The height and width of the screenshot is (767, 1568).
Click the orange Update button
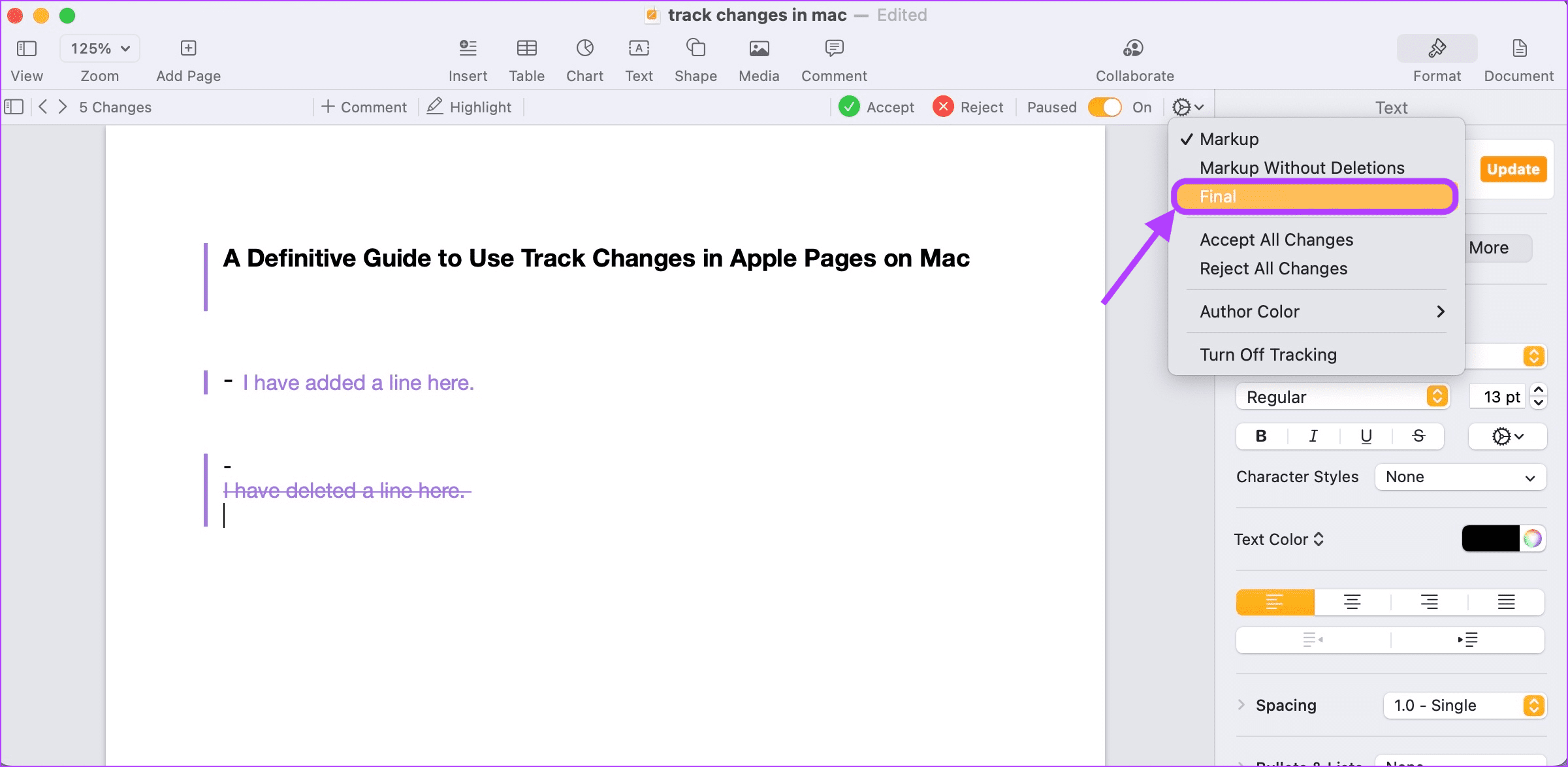pos(1513,169)
